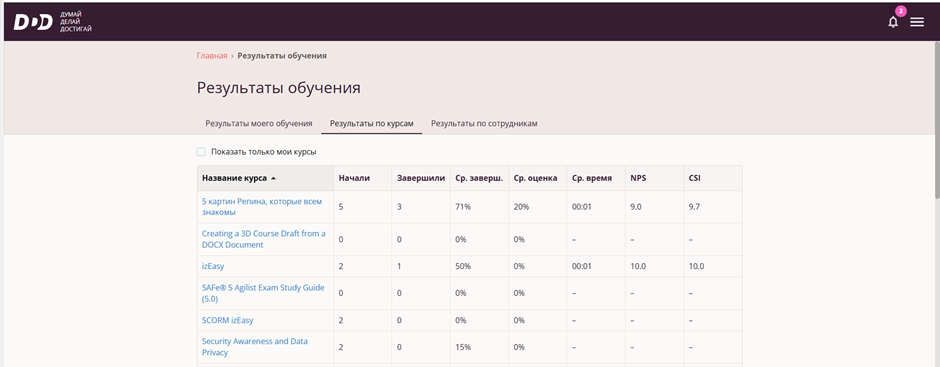This screenshot has width=940, height=367.
Task: Click 71% in the Репина row
Action: point(462,206)
